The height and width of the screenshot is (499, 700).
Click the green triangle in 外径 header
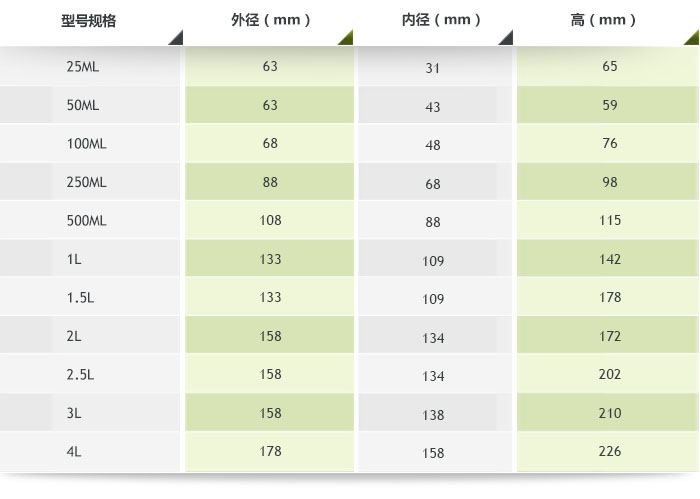(346, 39)
